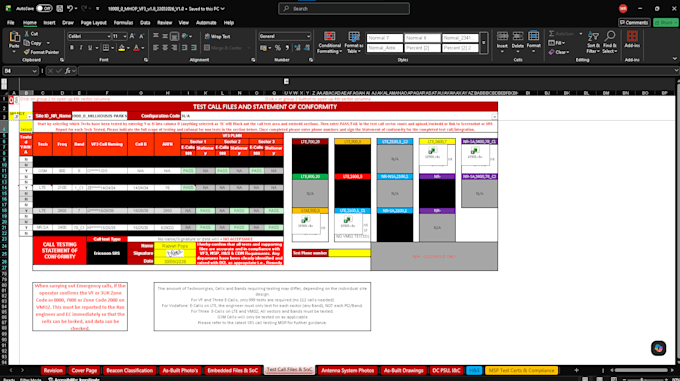Apply the Comma Style format
The width and height of the screenshot is (680, 381).
[x=287, y=48]
